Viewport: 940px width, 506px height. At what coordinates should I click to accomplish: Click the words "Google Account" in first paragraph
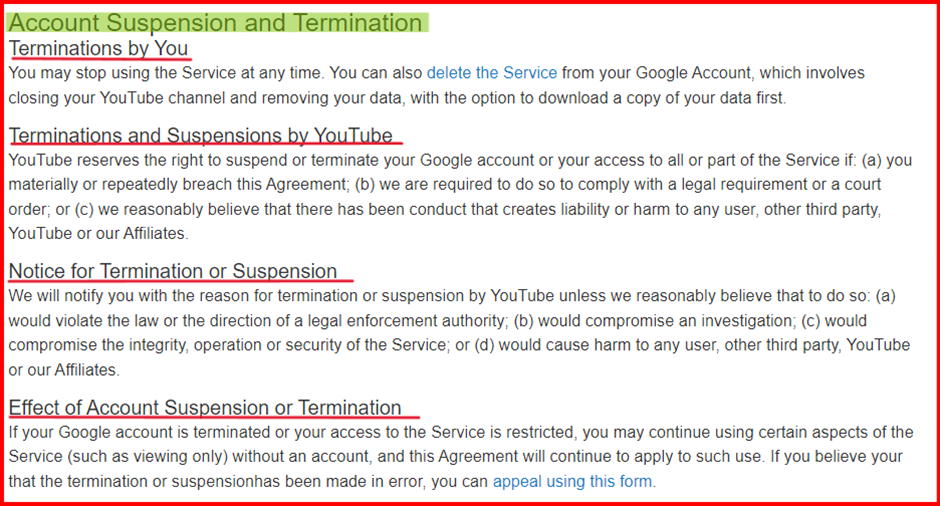pos(692,73)
